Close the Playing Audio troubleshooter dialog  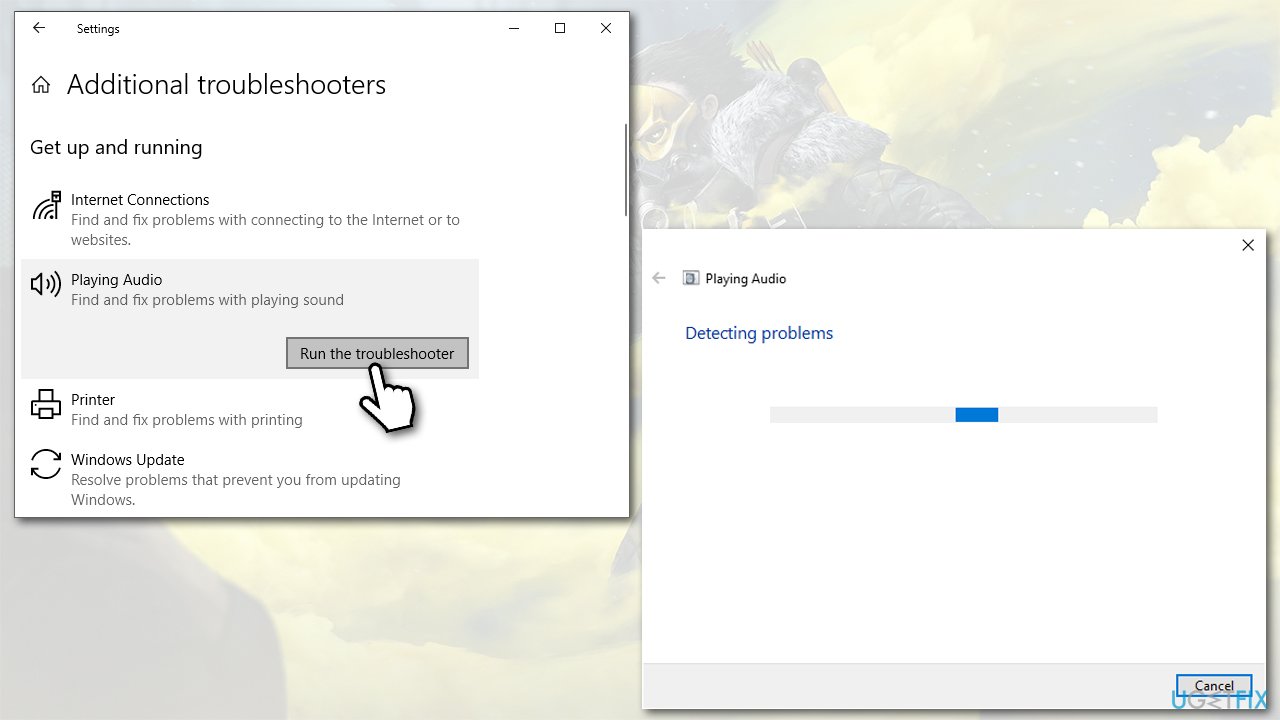pyautogui.click(x=1248, y=245)
